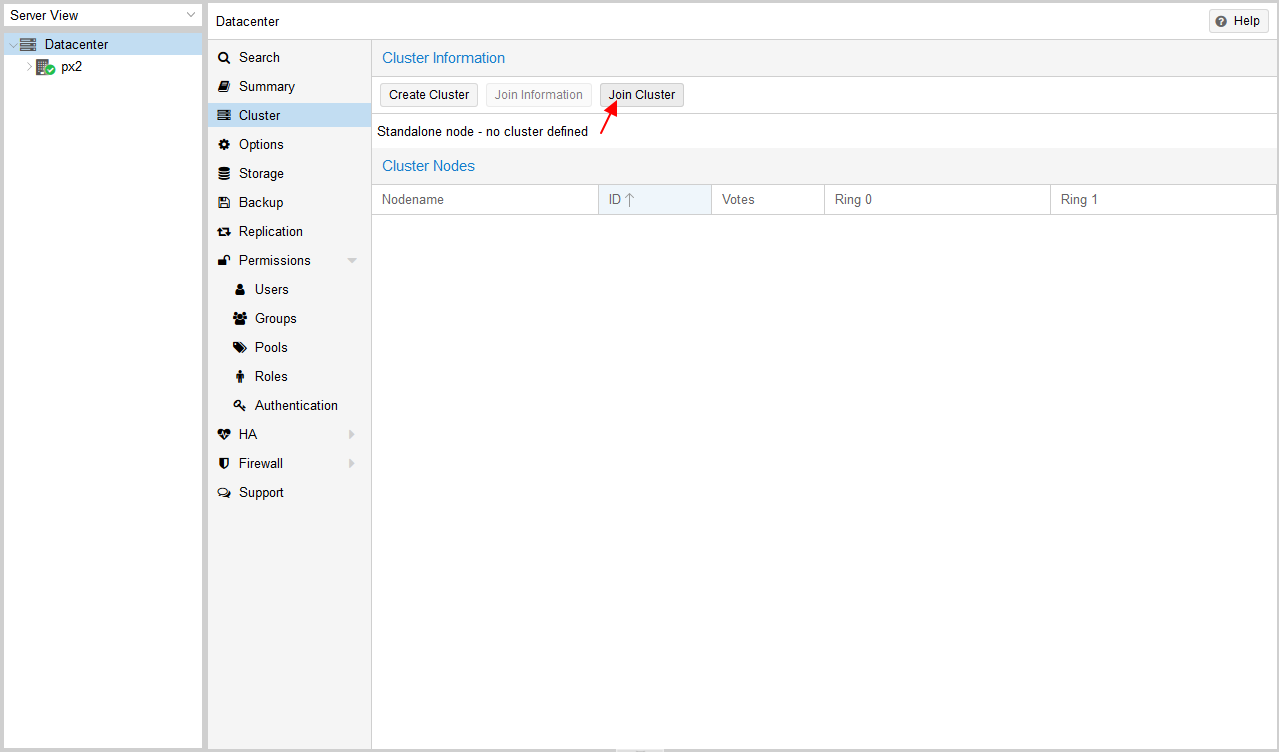Click the Storage database icon
1279x752 pixels.
[224, 174]
